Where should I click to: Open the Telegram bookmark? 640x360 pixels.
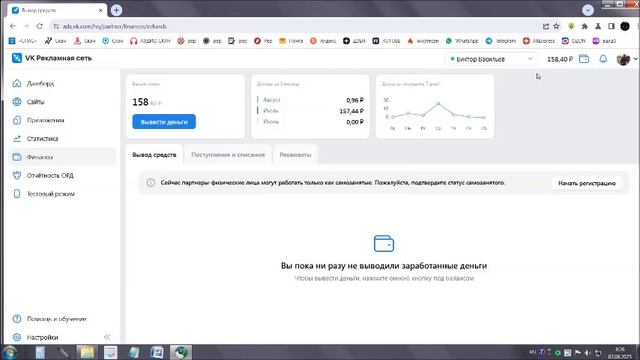pos(500,41)
